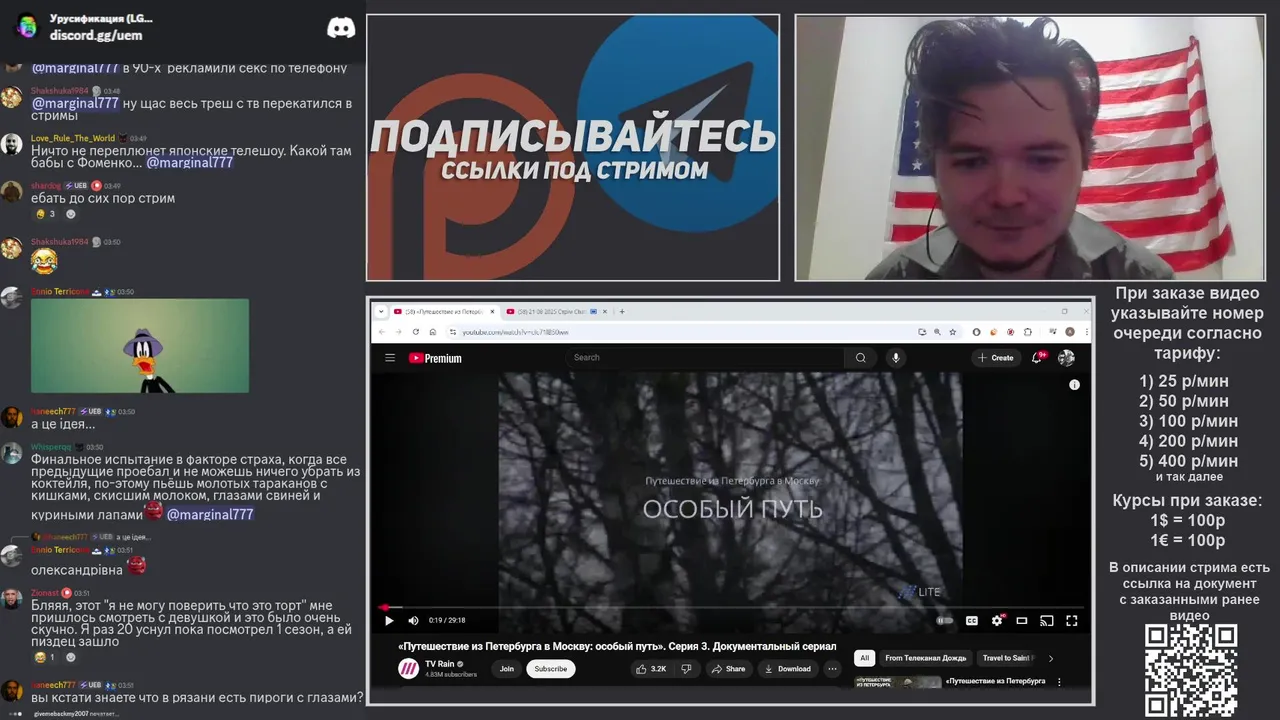The image size is (1280, 720).
Task: Open the YouTube hamburger guide menu
Action: click(390, 358)
